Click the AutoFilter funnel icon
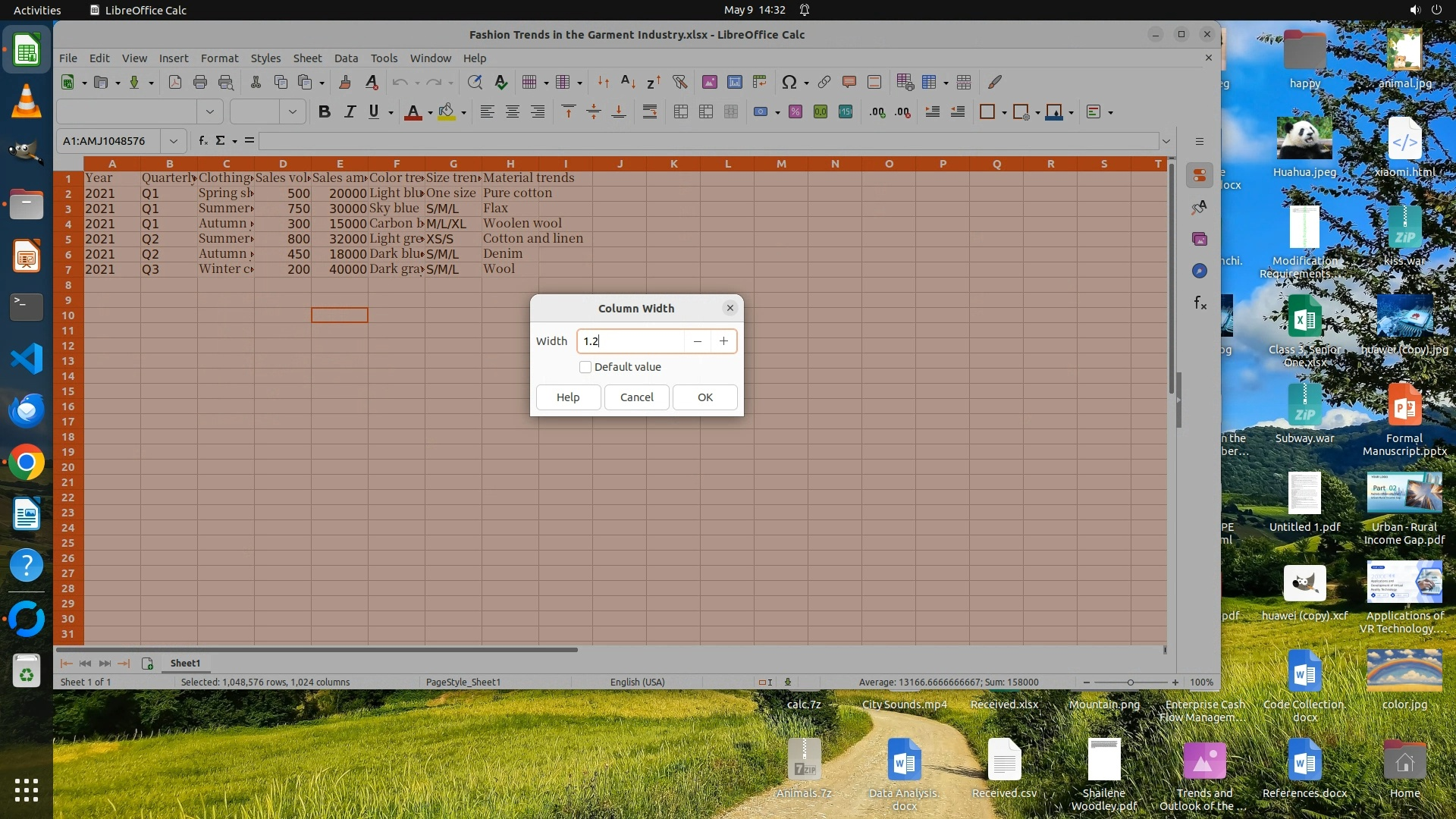 (x=679, y=83)
